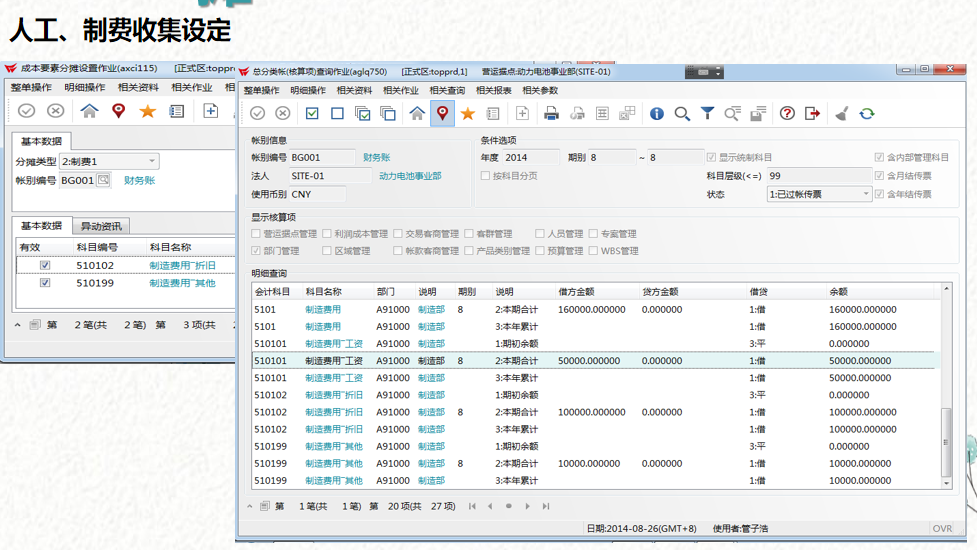Click the printer icon in agIq750 toolbar
This screenshot has width=977, height=550.
pyautogui.click(x=551, y=114)
